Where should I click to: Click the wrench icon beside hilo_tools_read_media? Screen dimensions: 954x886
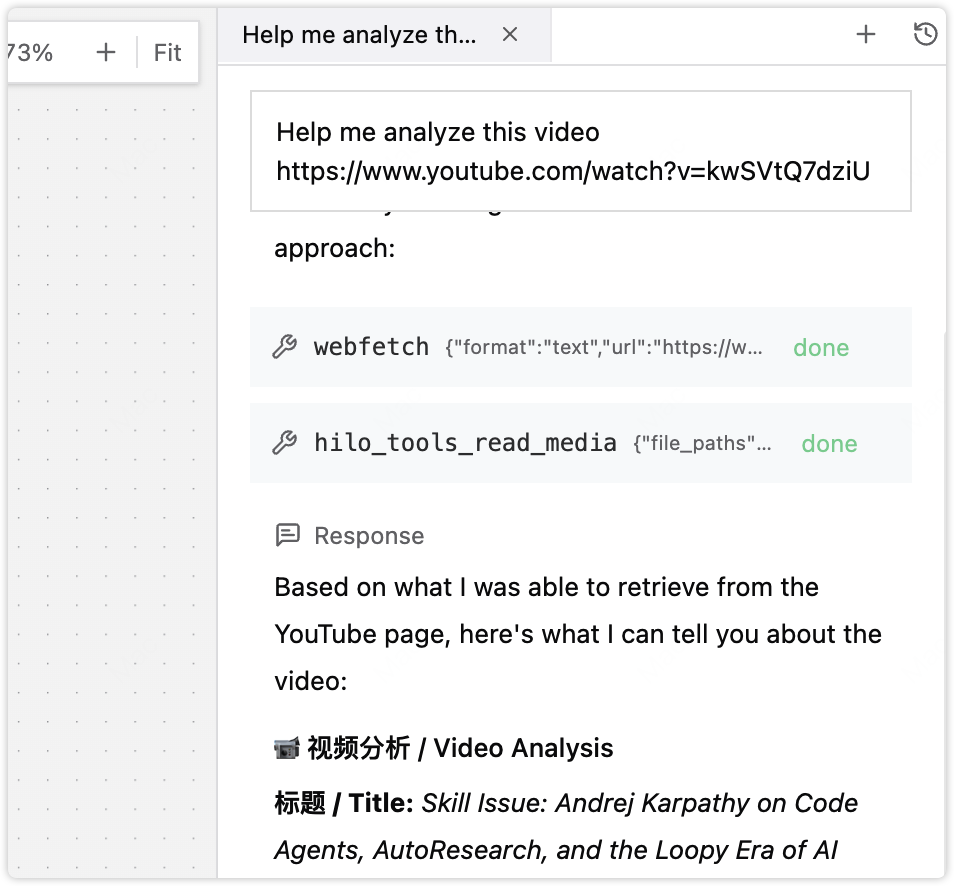(284, 443)
